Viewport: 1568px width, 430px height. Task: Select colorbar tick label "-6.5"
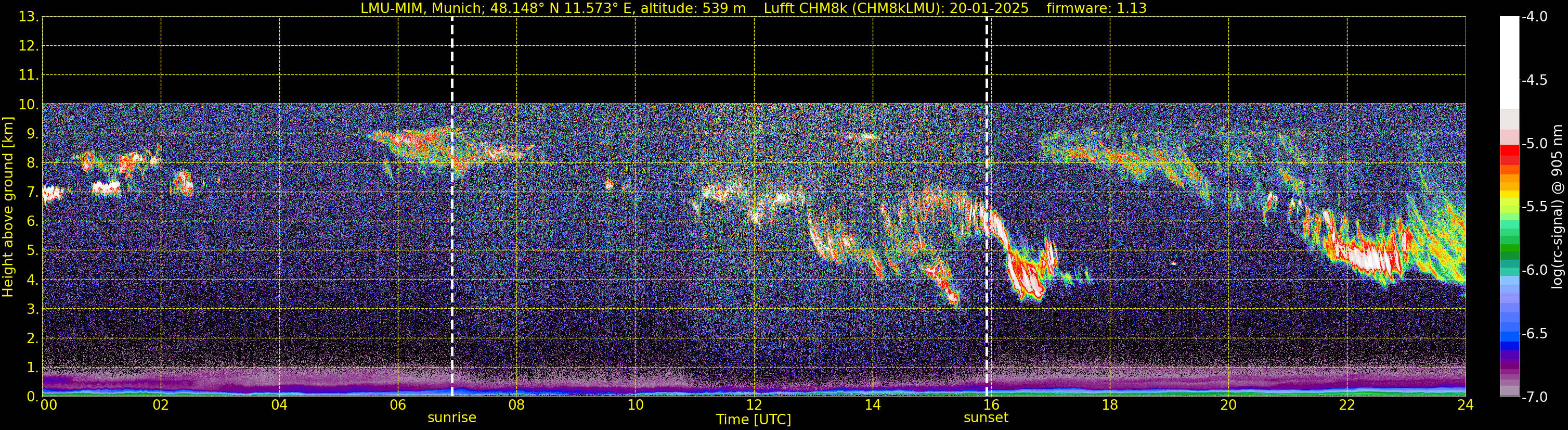point(1534,334)
